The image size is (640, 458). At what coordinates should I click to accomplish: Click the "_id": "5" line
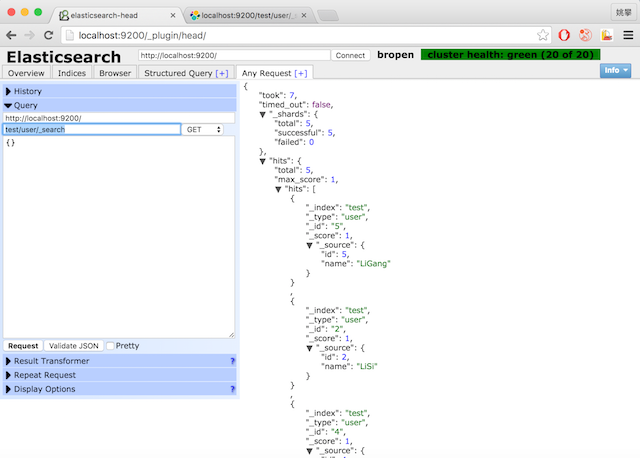[x=326, y=227]
